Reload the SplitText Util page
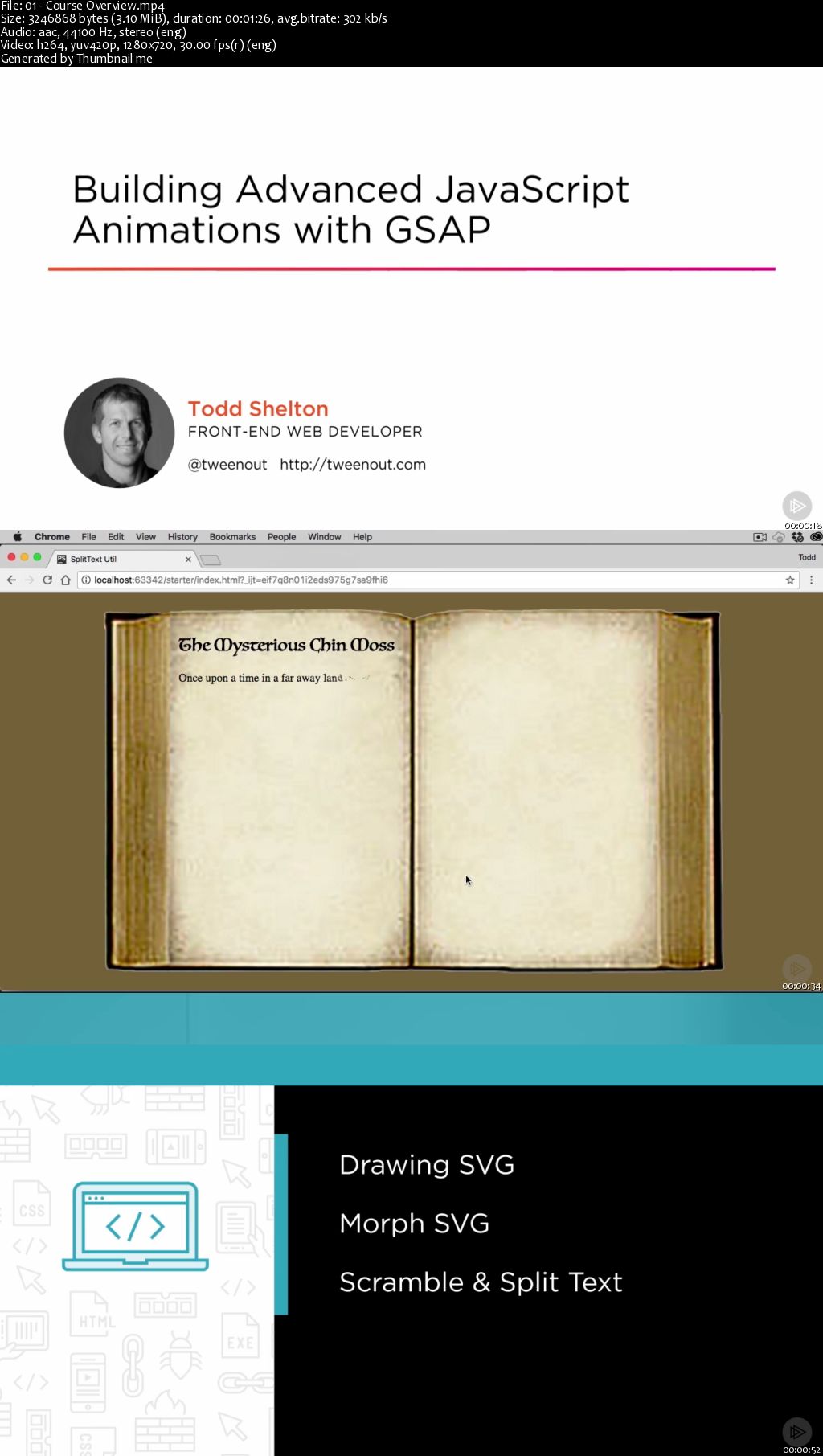The image size is (823, 1456). (x=47, y=580)
